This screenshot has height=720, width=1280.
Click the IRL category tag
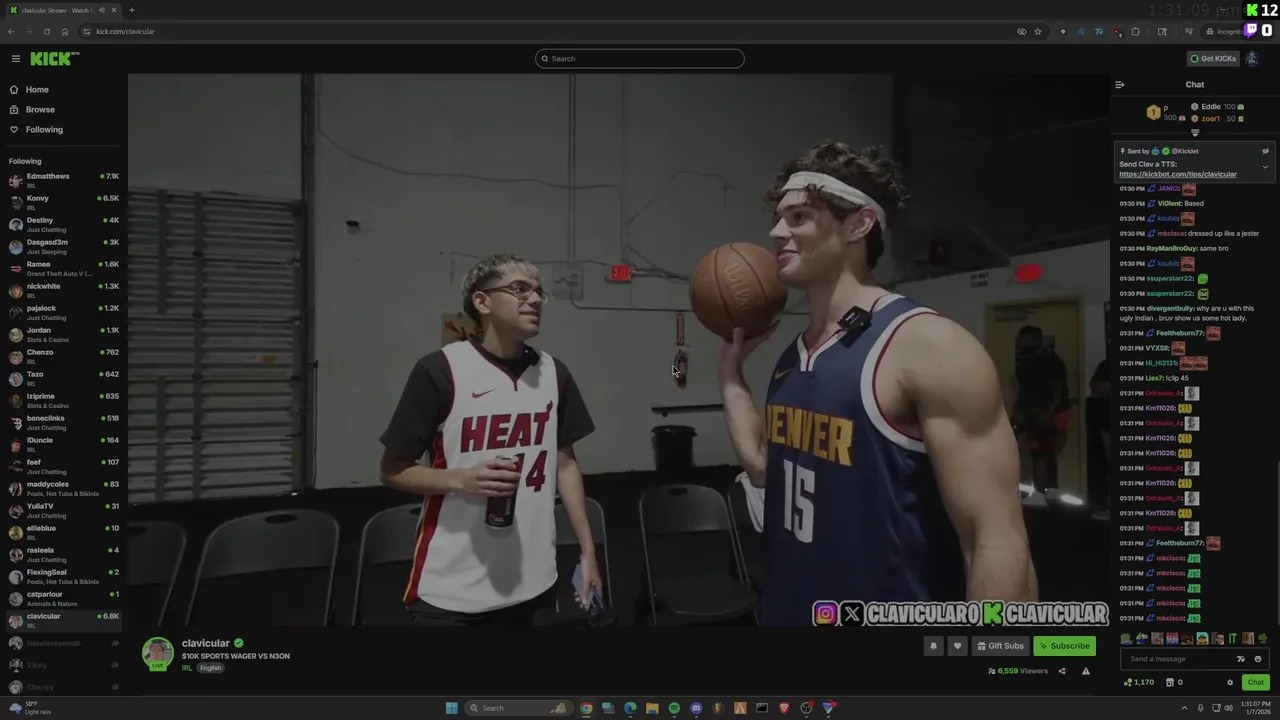click(187, 668)
